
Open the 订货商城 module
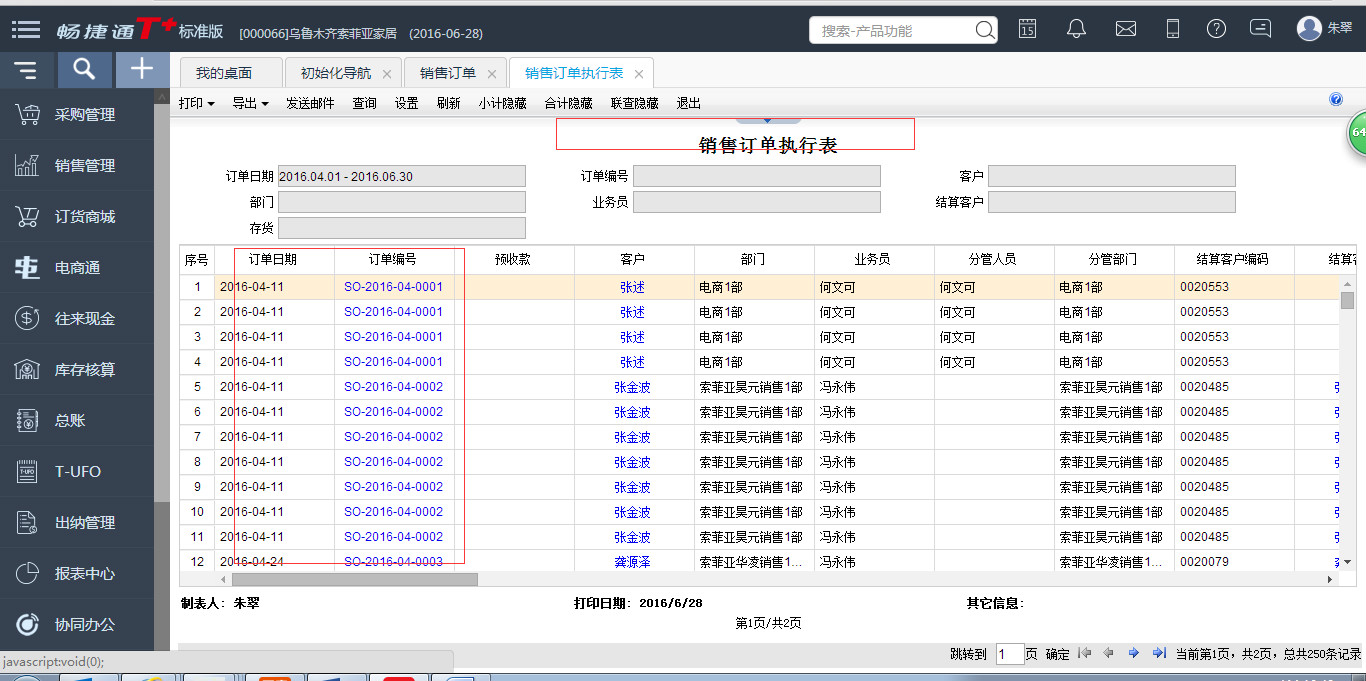pyautogui.click(x=77, y=217)
